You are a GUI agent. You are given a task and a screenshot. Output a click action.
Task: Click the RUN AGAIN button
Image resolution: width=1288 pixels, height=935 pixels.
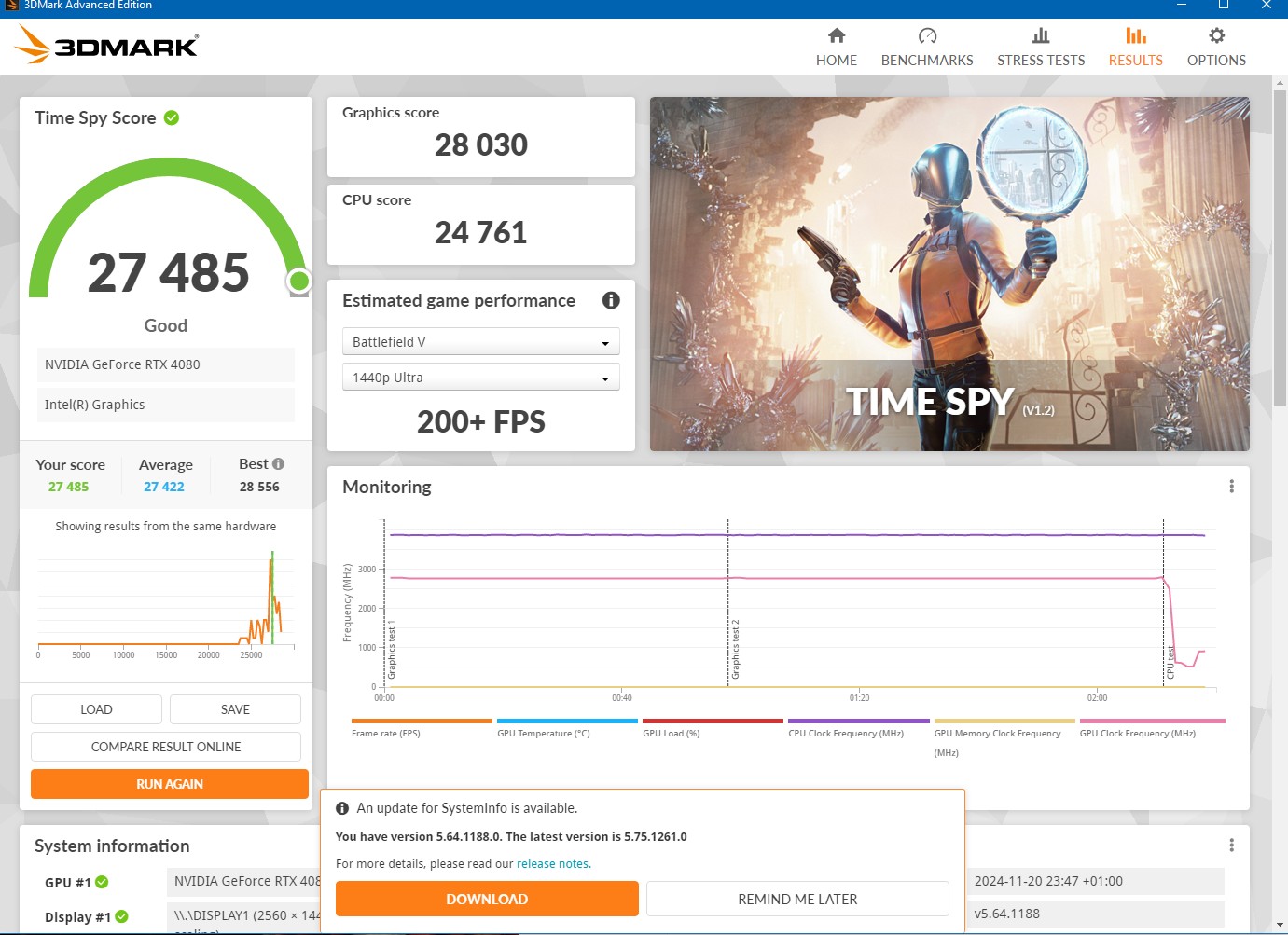coord(170,784)
